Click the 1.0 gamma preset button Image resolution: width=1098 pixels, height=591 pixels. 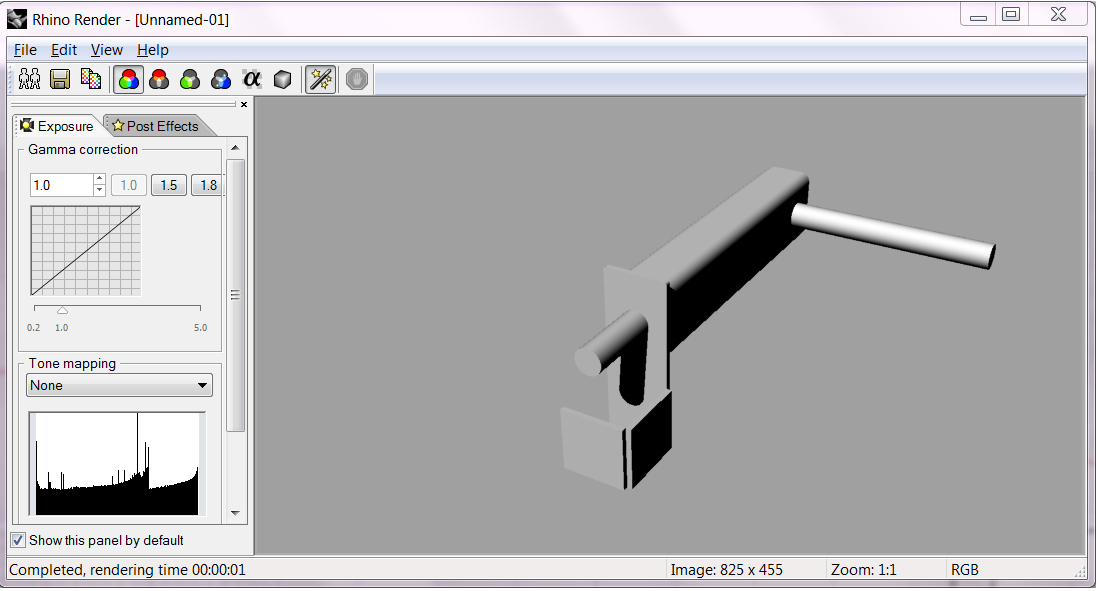[x=129, y=185]
